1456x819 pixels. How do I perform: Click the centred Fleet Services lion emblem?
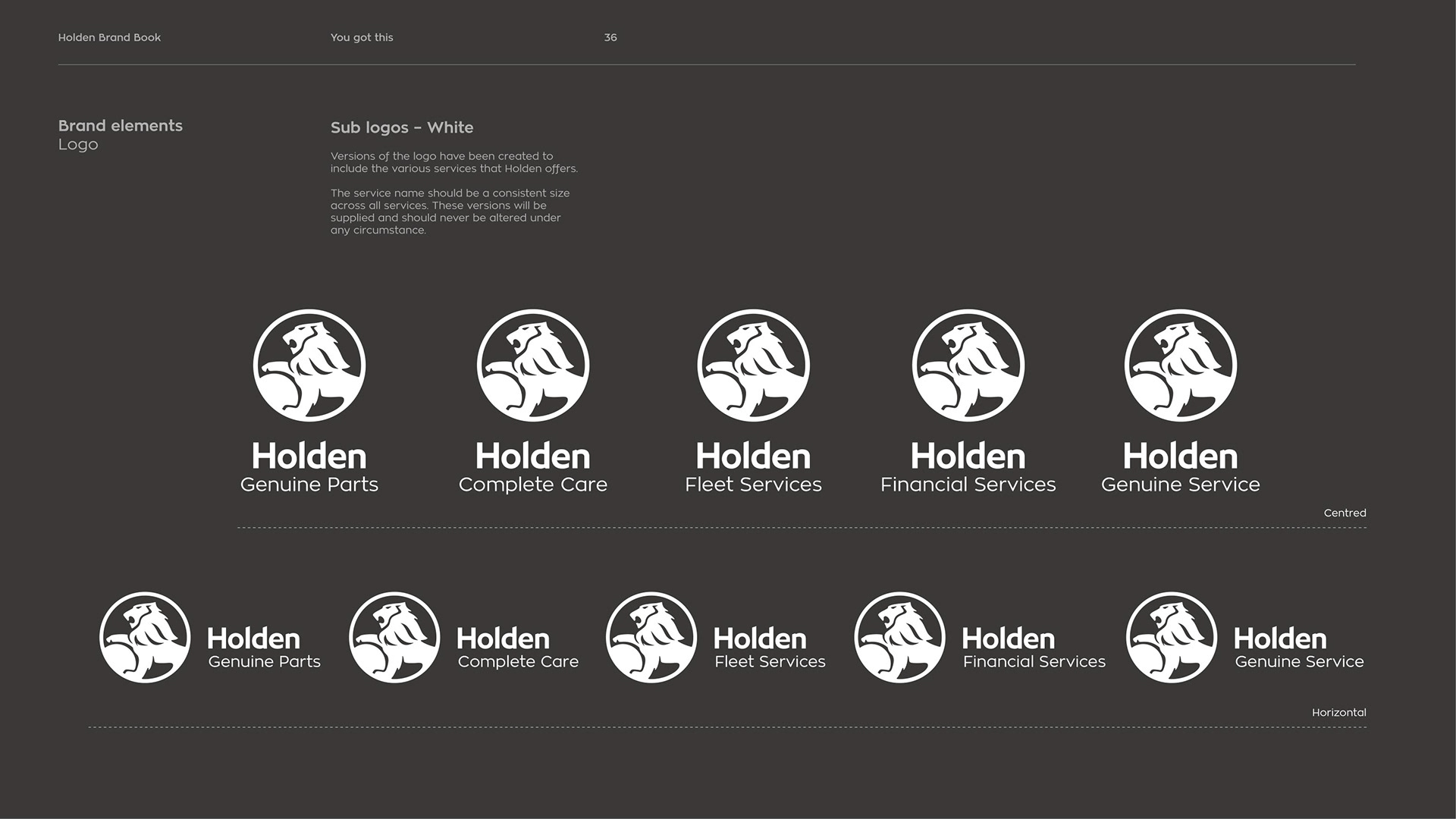(754, 366)
